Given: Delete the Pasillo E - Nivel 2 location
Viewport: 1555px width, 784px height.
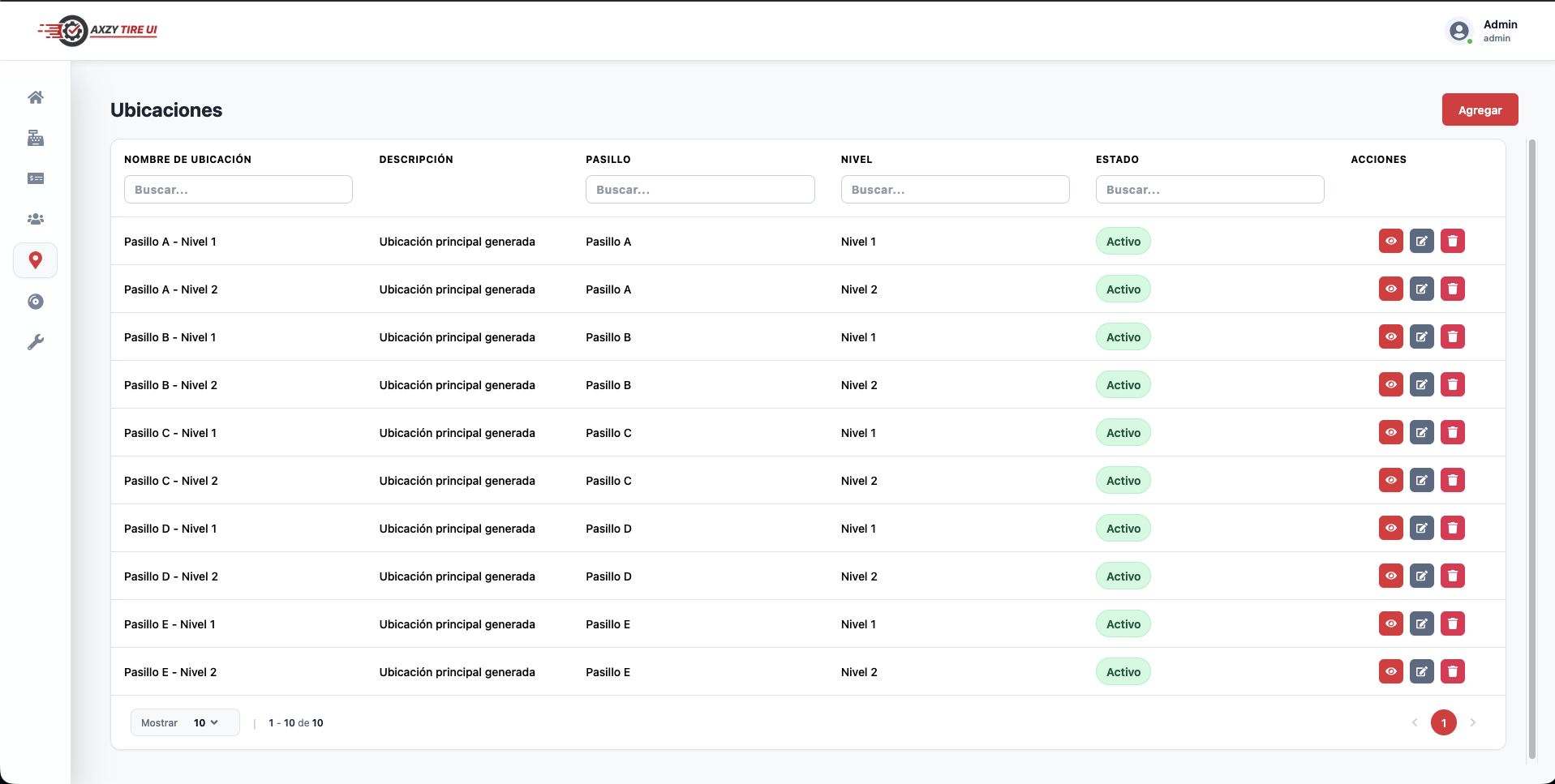Looking at the screenshot, I should pyautogui.click(x=1452, y=671).
